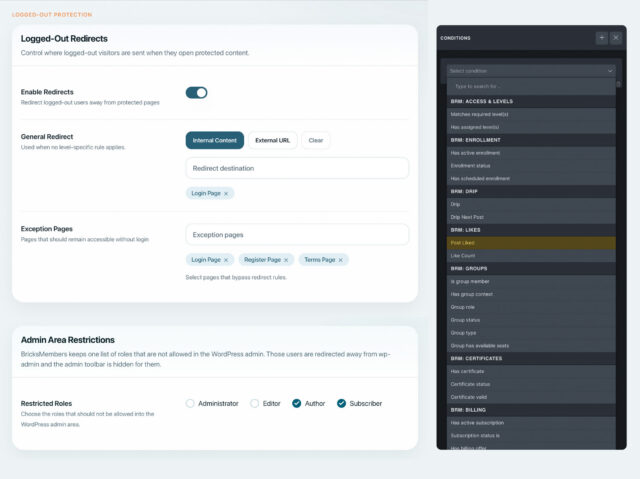Click the 'CONDITIONS' panel title
This screenshot has height=479, width=640.
click(x=455, y=38)
